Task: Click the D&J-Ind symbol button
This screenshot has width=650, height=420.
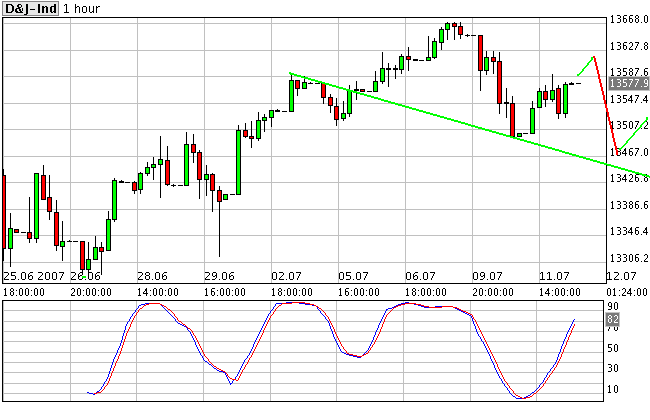Action: tap(30, 8)
